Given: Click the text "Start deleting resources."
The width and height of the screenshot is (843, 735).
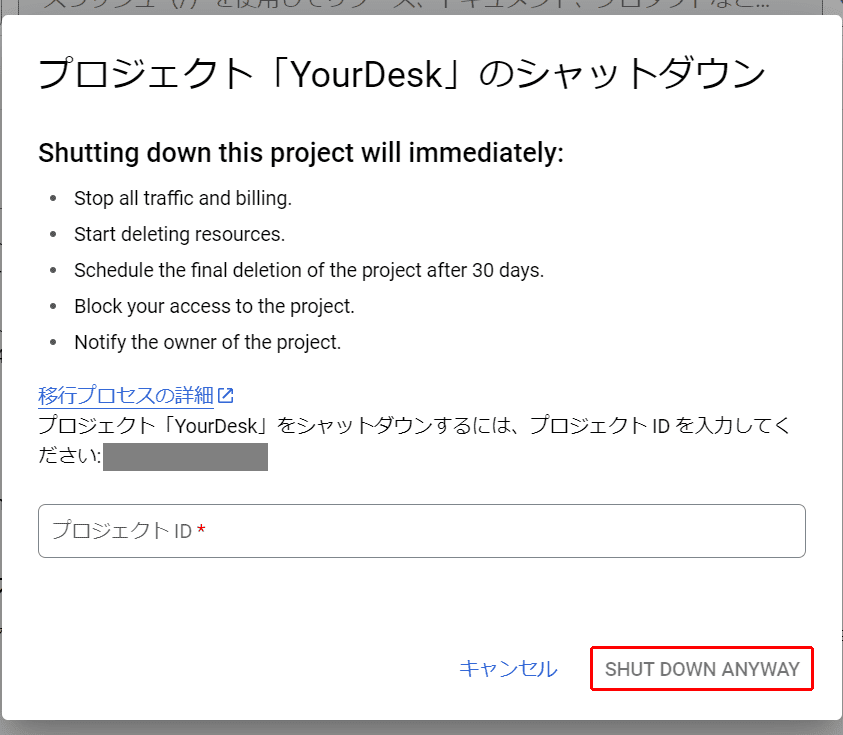Looking at the screenshot, I should coord(180,234).
